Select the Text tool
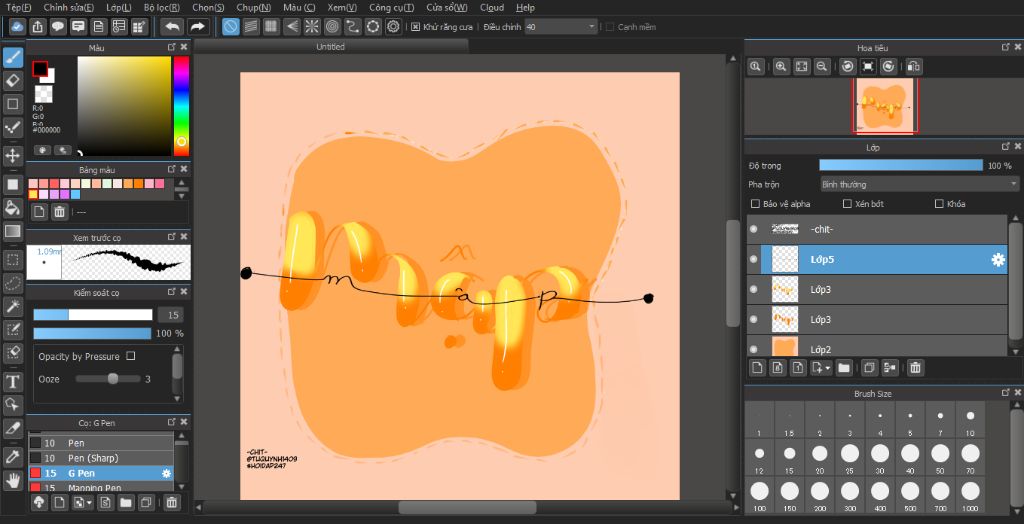The width and height of the screenshot is (1024, 524). (12, 381)
